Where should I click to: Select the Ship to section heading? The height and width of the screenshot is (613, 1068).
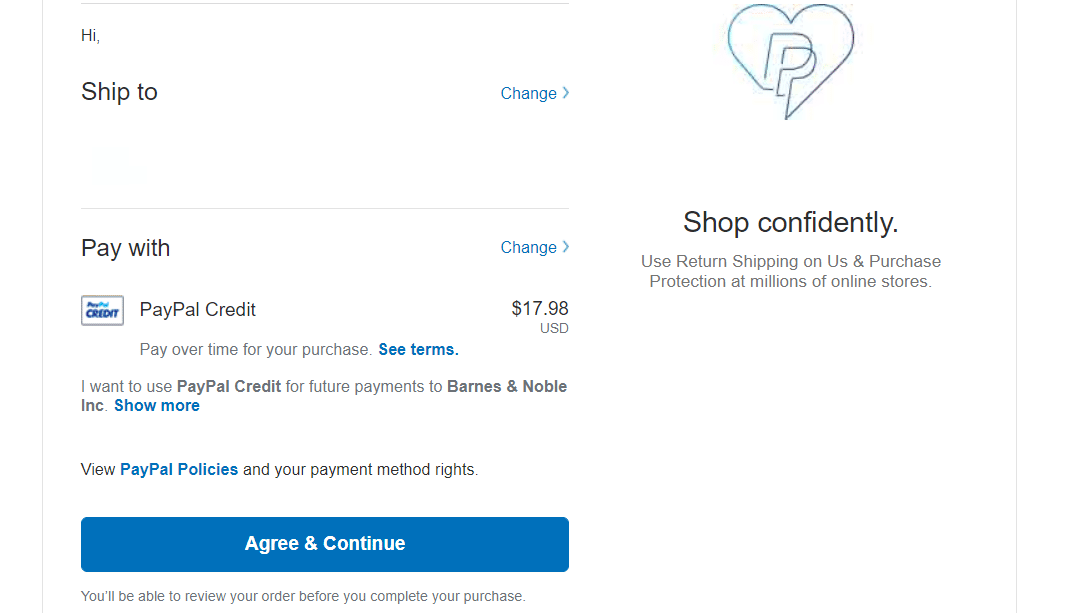point(119,91)
